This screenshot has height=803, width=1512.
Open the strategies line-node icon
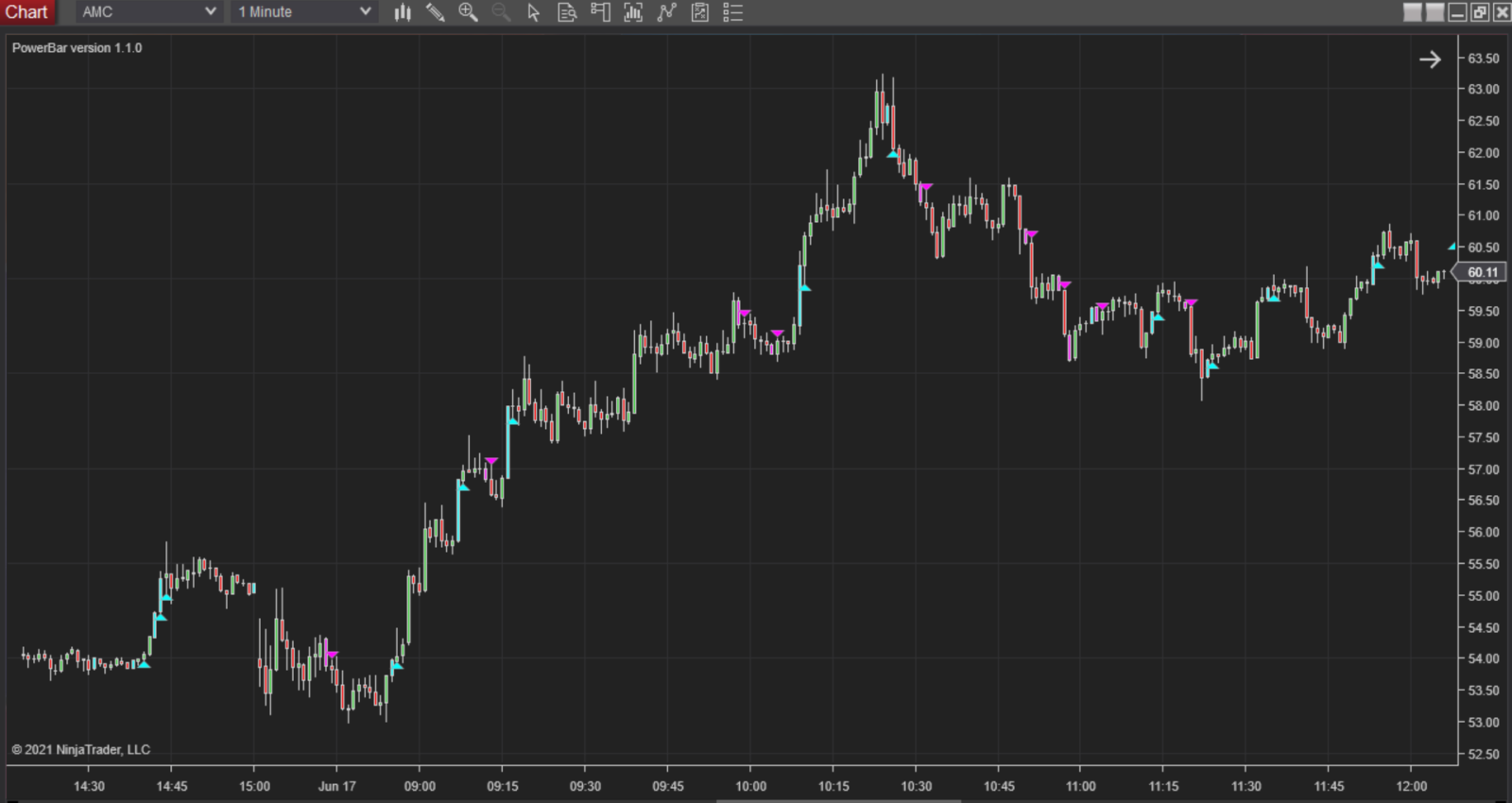tap(667, 12)
